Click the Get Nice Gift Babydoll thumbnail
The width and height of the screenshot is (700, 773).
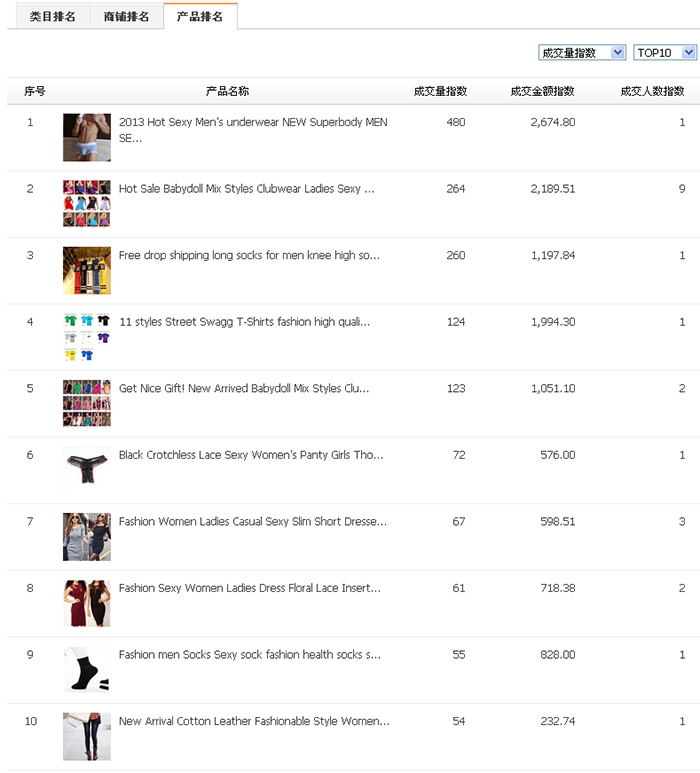pos(87,403)
